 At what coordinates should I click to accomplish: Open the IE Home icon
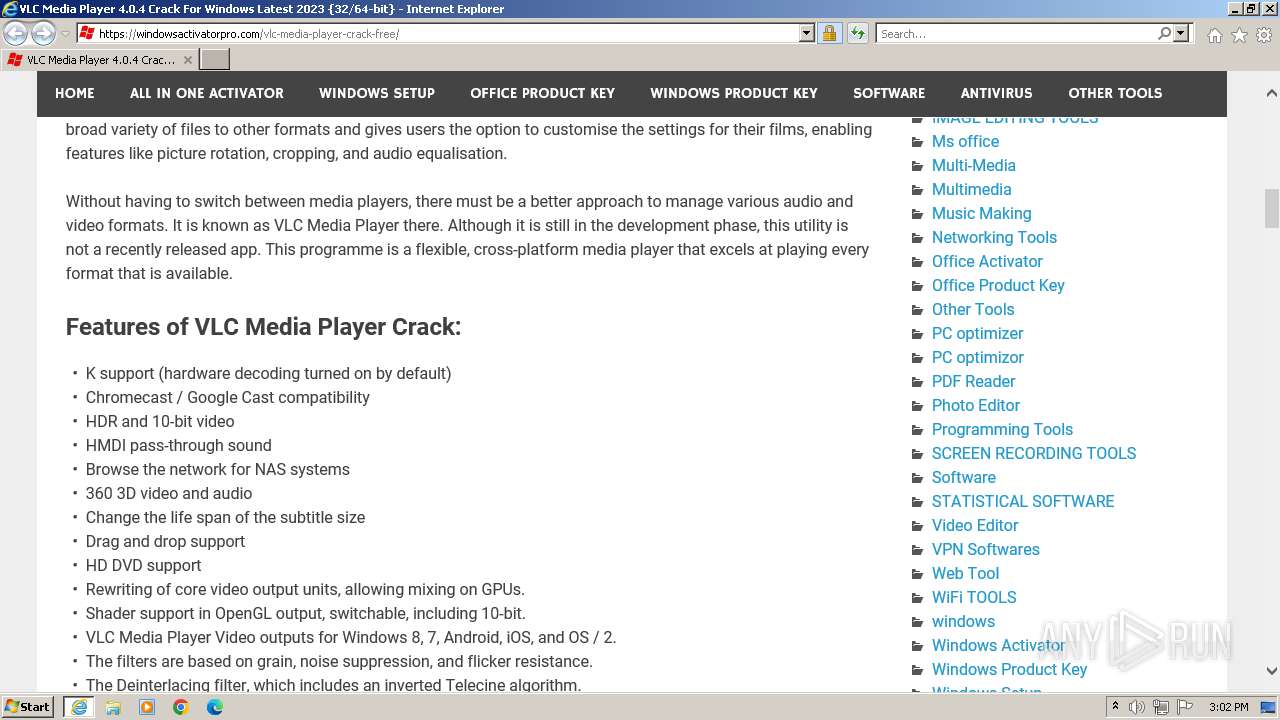tap(1214, 35)
